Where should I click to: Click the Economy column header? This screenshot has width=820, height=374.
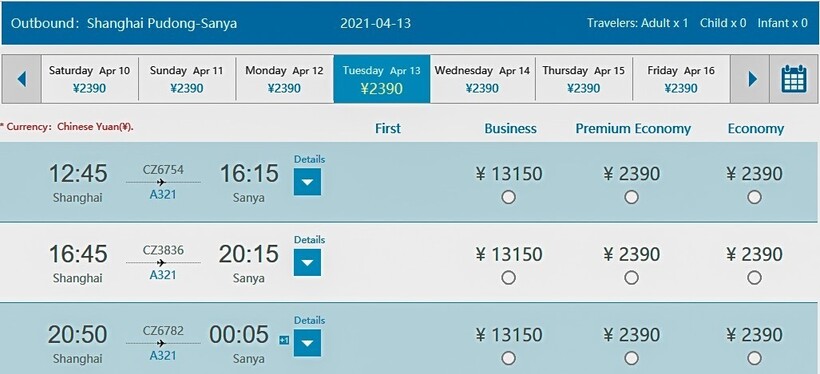pos(756,129)
